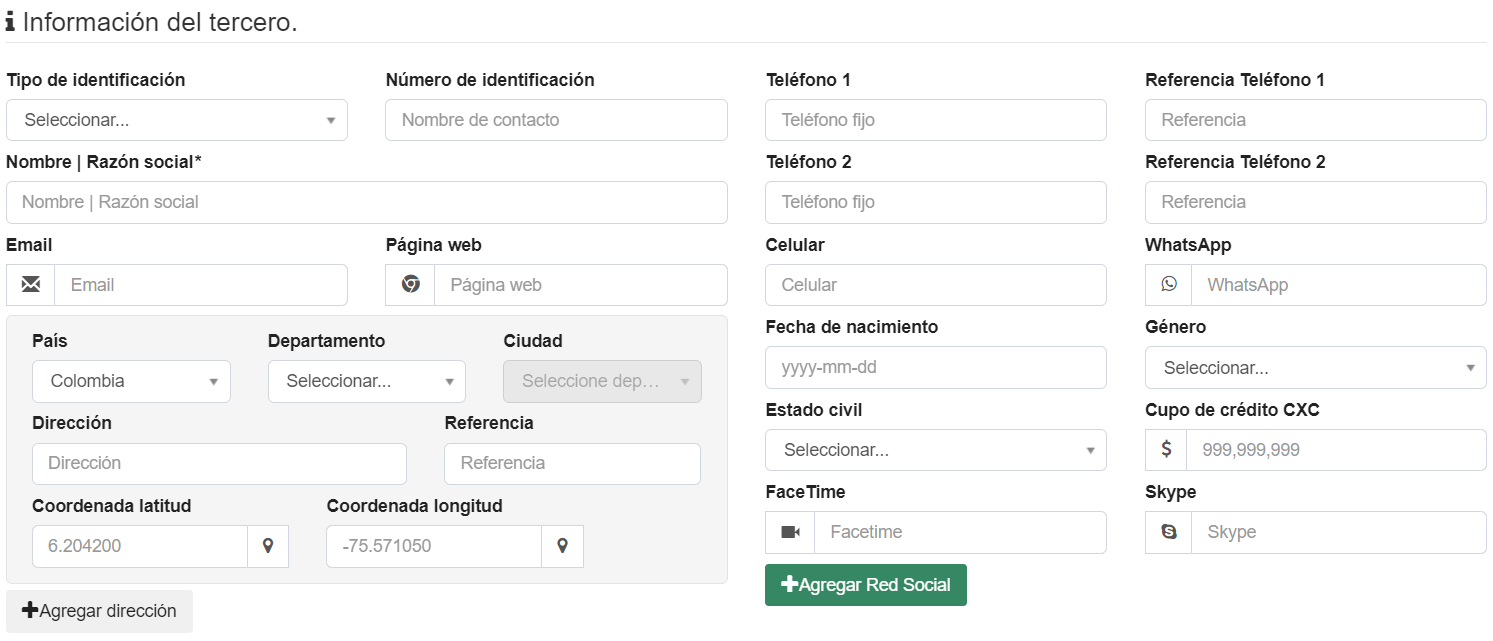Click the Referencia Teléfono 1 field
The width and height of the screenshot is (1493, 641).
tap(1315, 120)
